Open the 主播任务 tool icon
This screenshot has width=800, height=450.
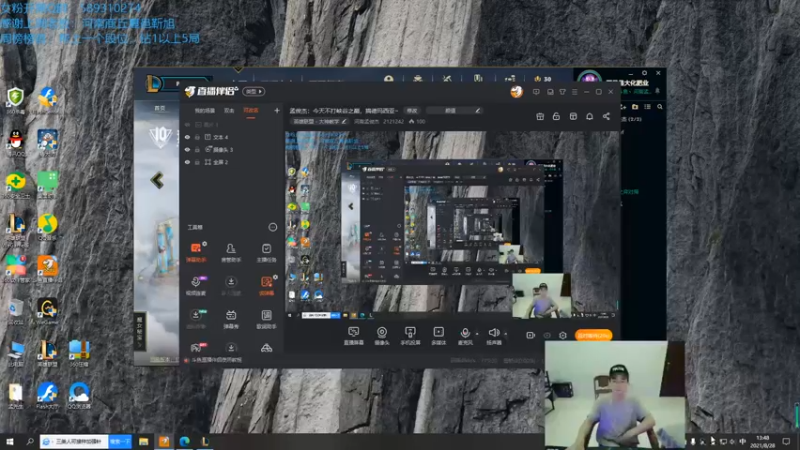pos(266,252)
